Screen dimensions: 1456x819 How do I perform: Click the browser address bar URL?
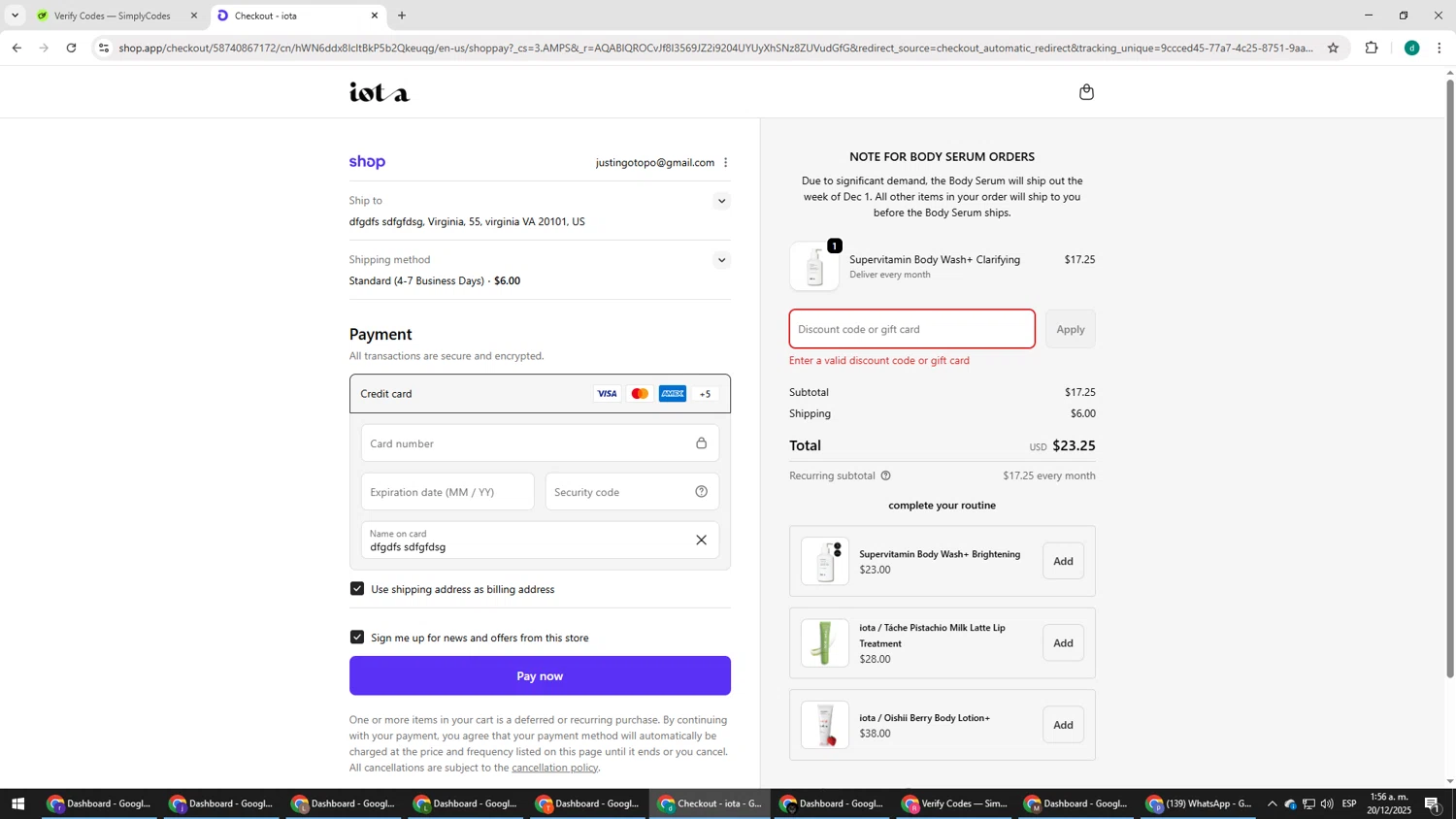(x=715, y=48)
